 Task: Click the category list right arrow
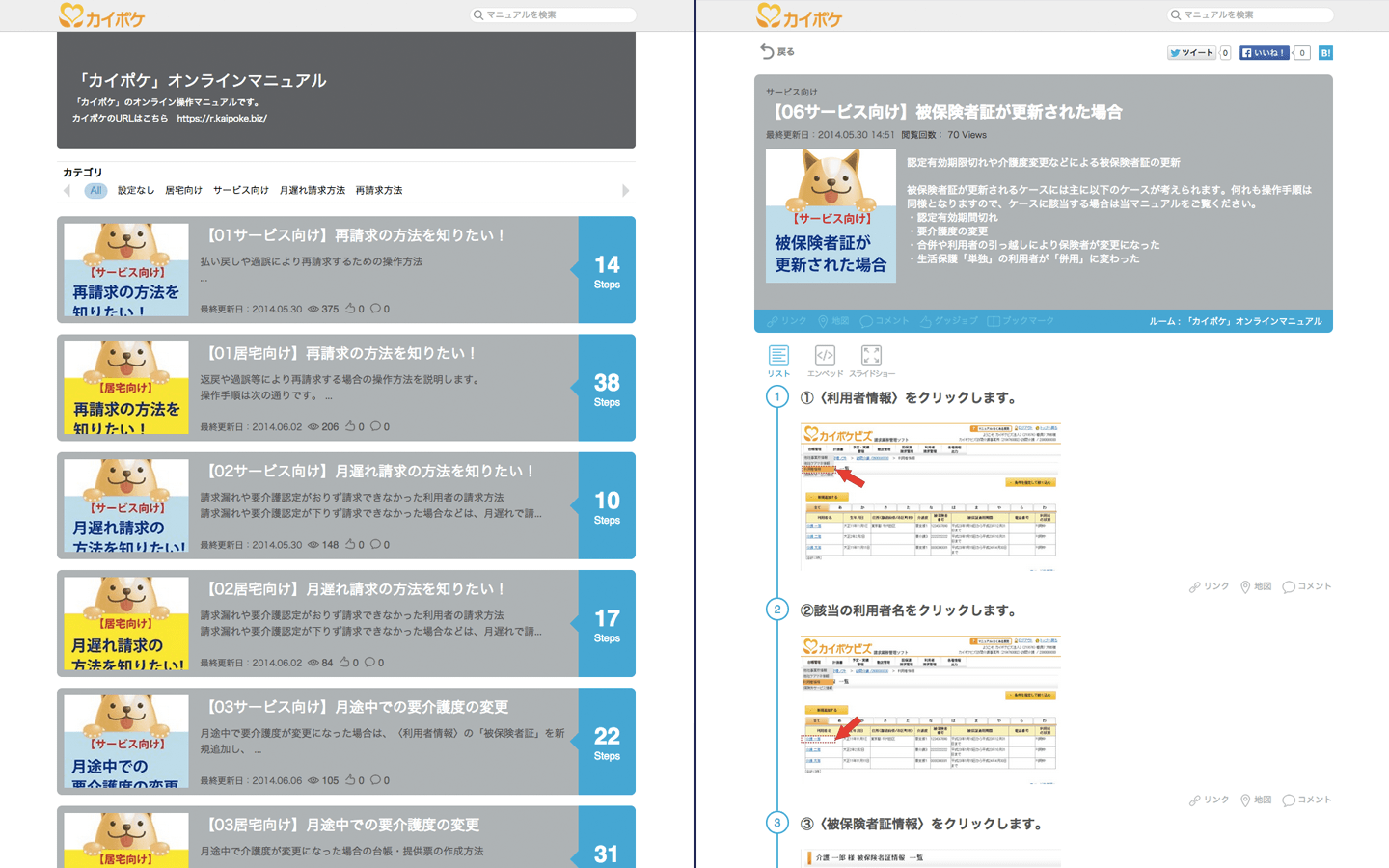(x=625, y=191)
